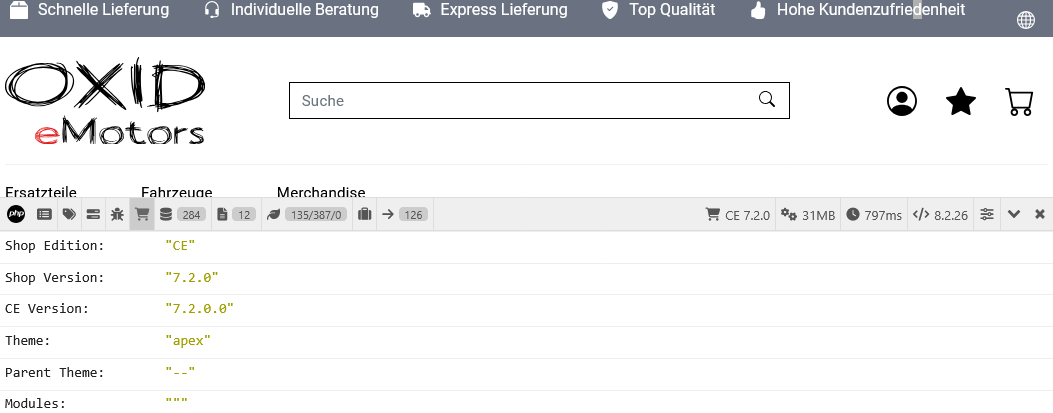1053x413 pixels.
Task: Open the user account icon
Action: 902,101
